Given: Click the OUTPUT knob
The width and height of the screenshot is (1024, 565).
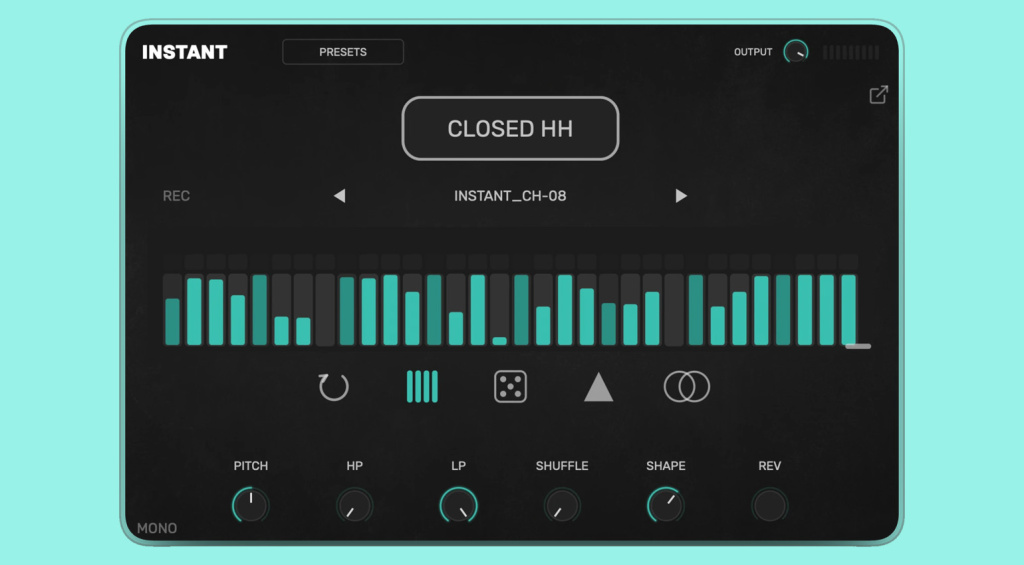Looking at the screenshot, I should pyautogui.click(x=796, y=52).
